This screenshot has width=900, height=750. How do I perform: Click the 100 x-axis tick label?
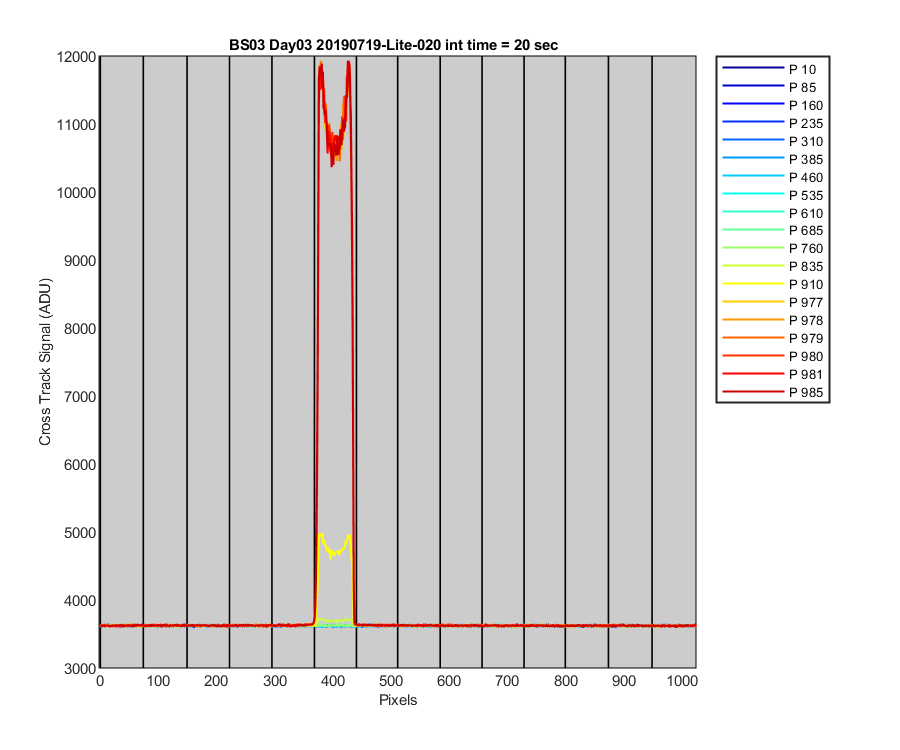click(158, 681)
